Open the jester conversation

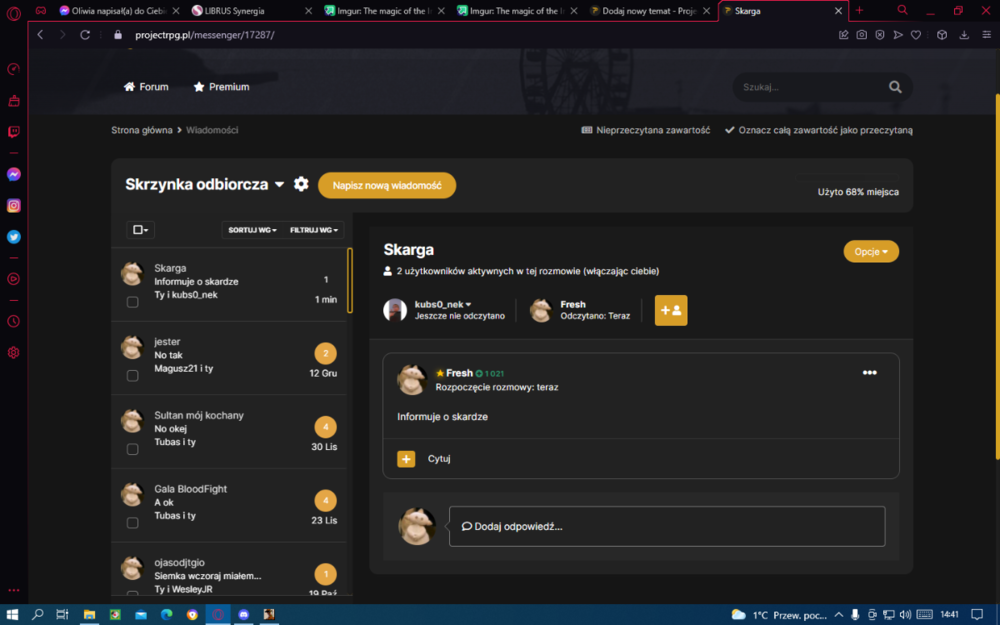click(230, 358)
